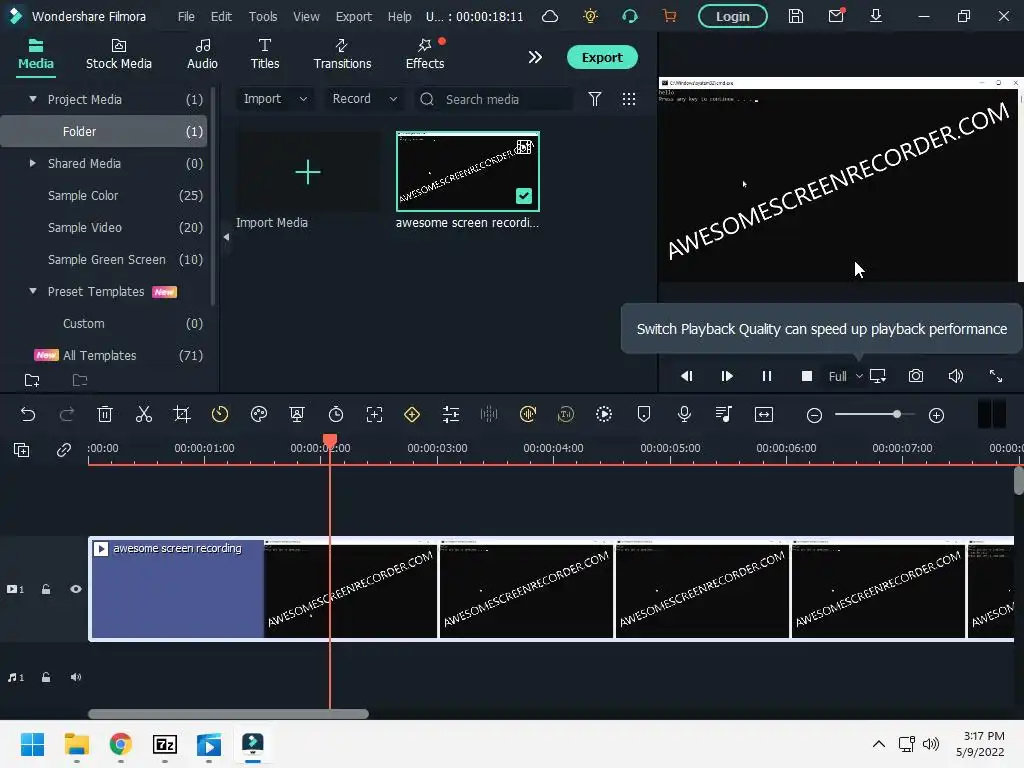Image resolution: width=1024 pixels, height=768 pixels.
Task: Open the crop tool icon
Action: [x=182, y=414]
